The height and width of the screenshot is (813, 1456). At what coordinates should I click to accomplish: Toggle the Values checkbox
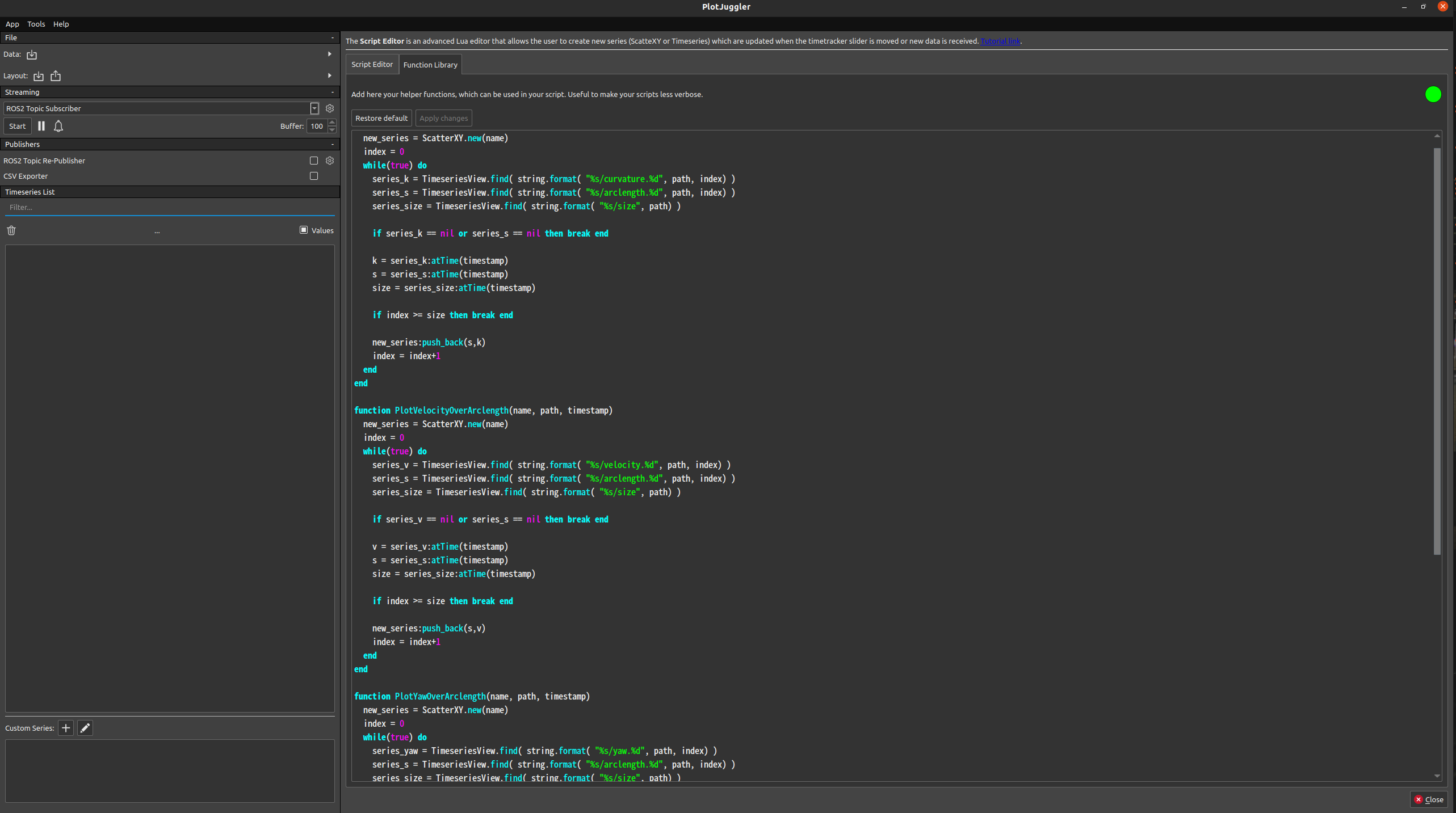[304, 230]
